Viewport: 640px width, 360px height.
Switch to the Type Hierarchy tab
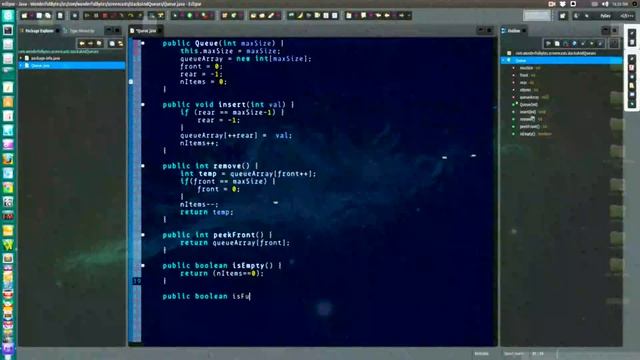(80, 31)
